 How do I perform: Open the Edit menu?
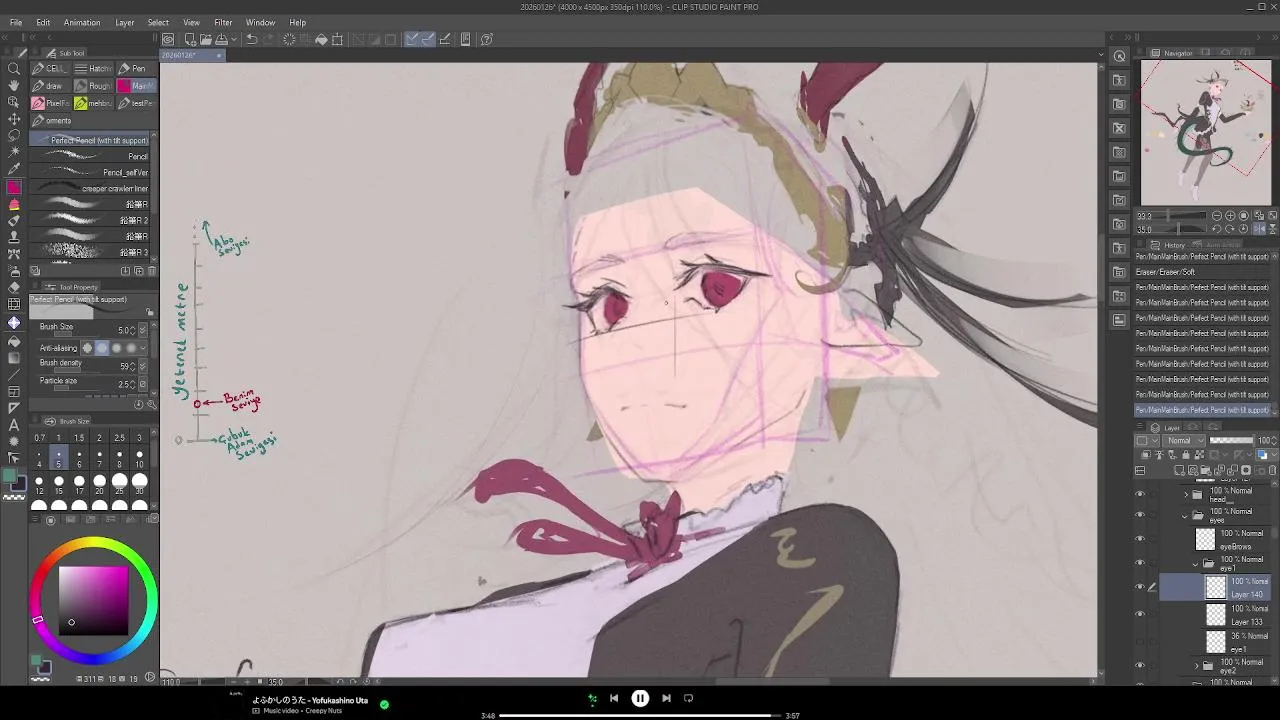[x=43, y=22]
